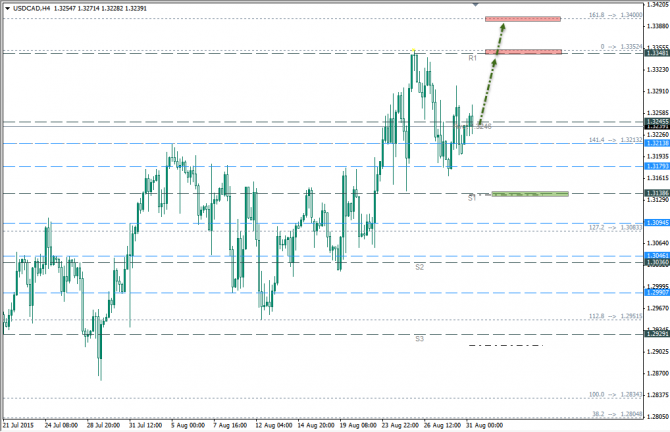This screenshot has width=670, height=432.
Task: Click the 1.33481 price tag on axis
Action: click(657, 53)
